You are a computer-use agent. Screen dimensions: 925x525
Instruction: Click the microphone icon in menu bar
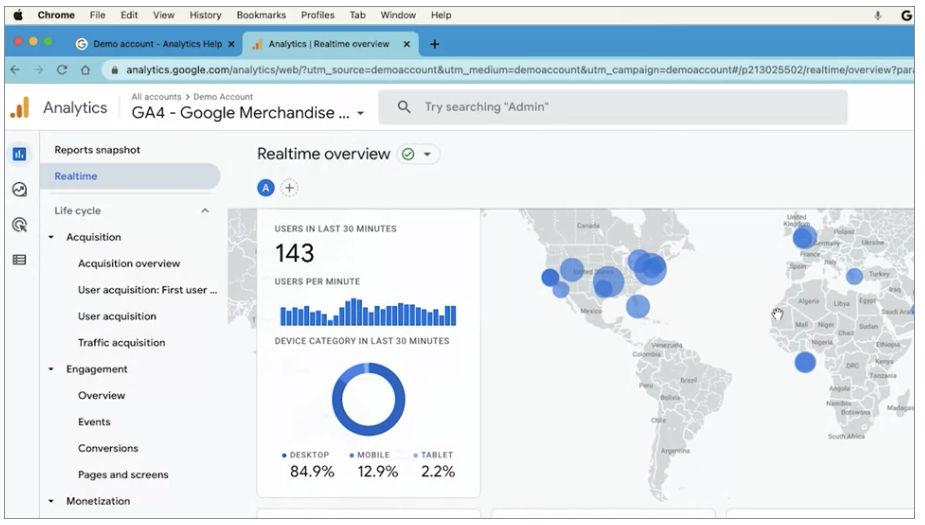[877, 15]
